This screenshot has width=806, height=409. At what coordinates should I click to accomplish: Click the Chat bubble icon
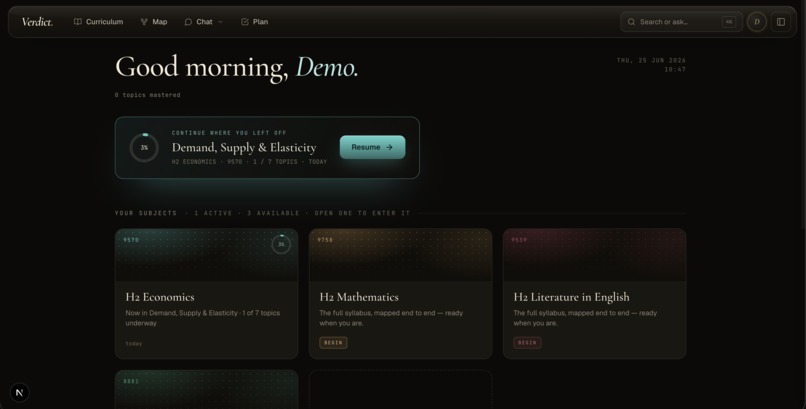188,22
